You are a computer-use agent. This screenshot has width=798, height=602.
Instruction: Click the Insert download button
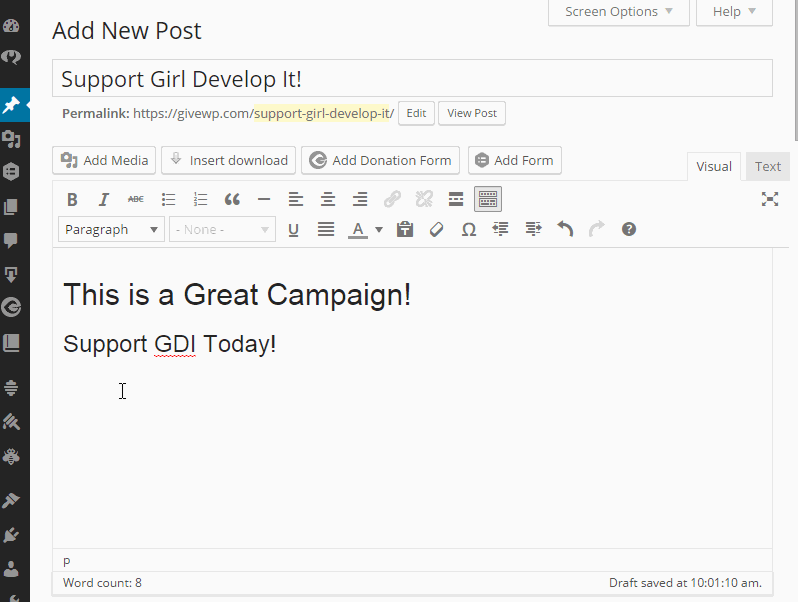pos(229,160)
